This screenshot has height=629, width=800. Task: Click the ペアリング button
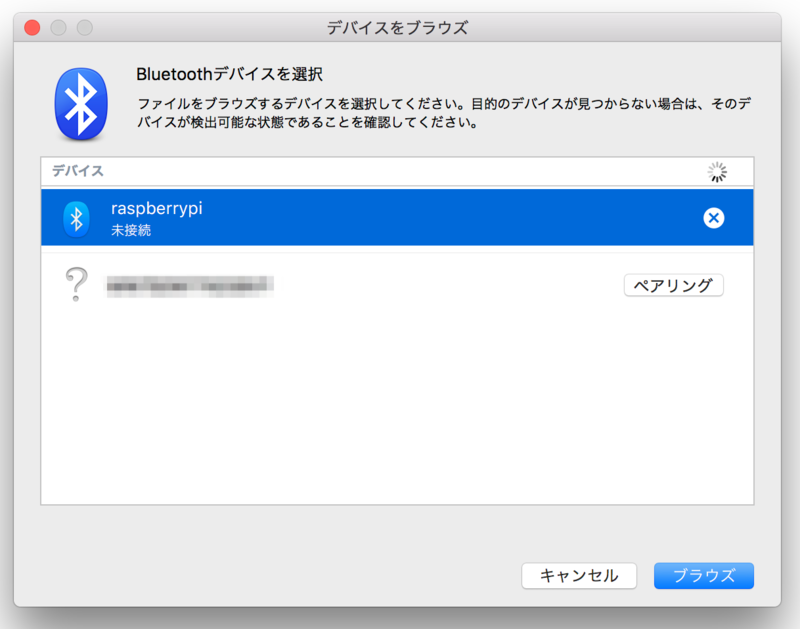[x=673, y=285]
